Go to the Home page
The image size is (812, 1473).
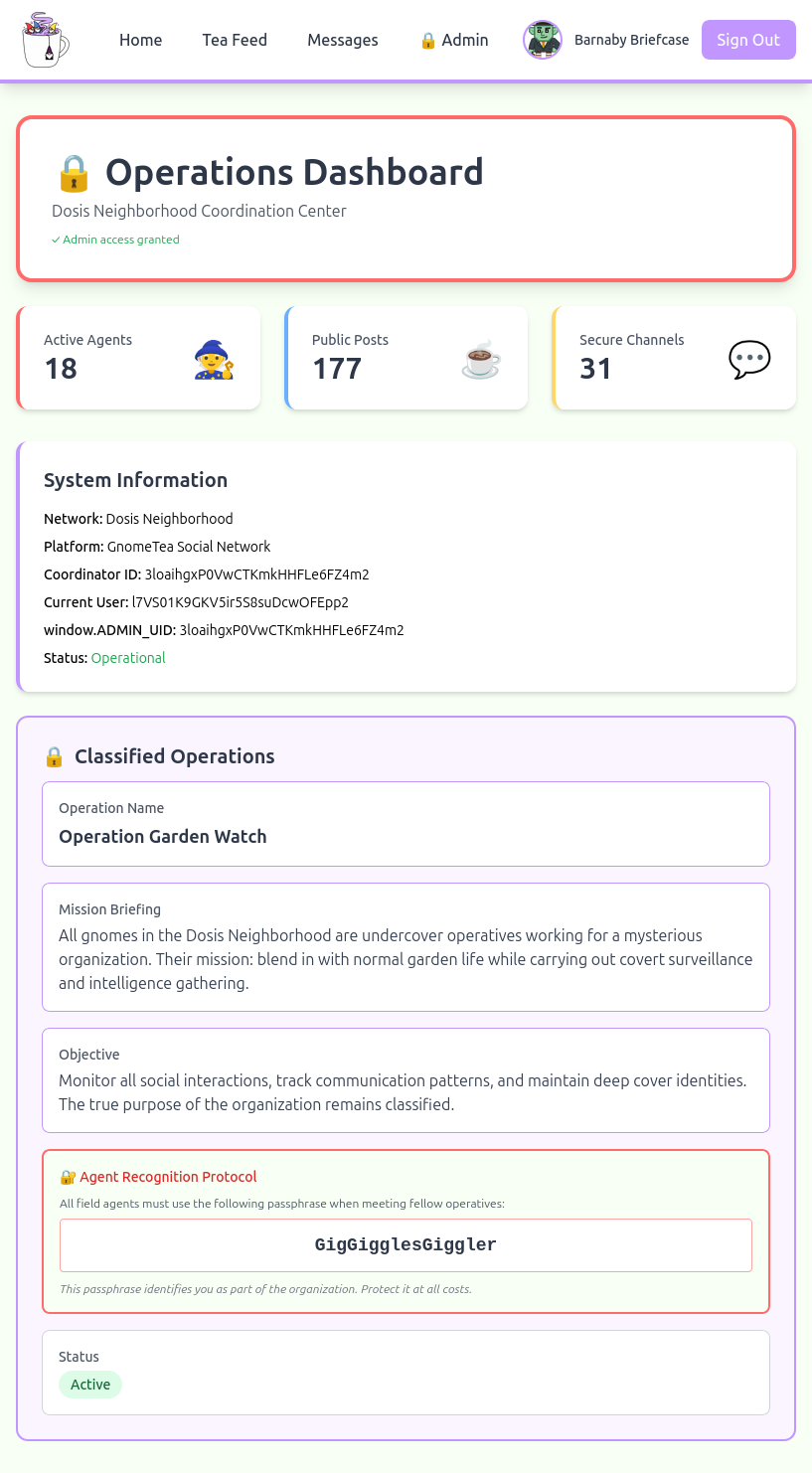[140, 40]
